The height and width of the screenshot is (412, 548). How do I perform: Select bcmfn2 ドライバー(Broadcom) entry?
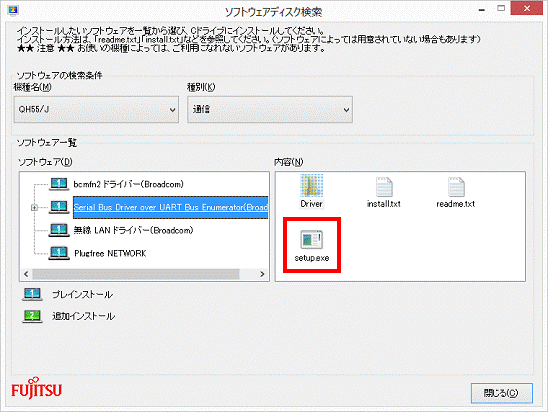[x=129, y=184]
